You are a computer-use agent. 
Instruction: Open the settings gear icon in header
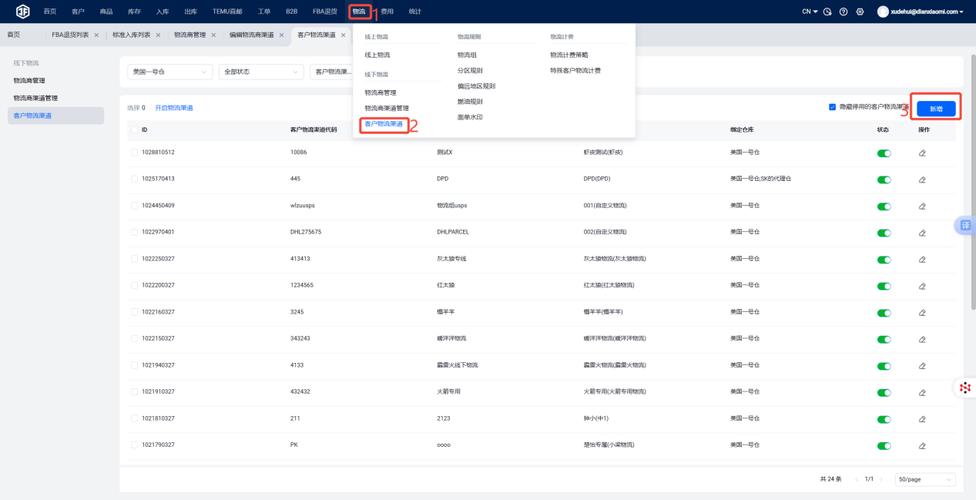click(x=860, y=12)
